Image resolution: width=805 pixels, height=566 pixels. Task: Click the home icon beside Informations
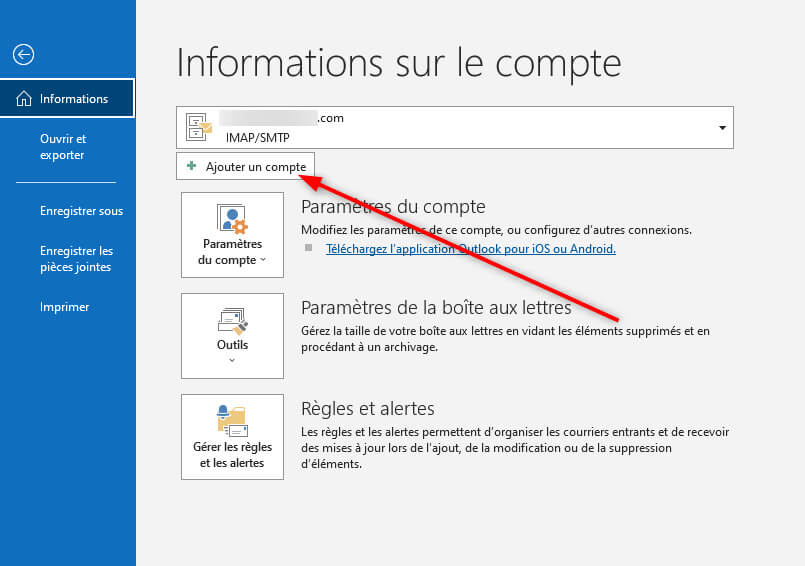click(x=24, y=99)
